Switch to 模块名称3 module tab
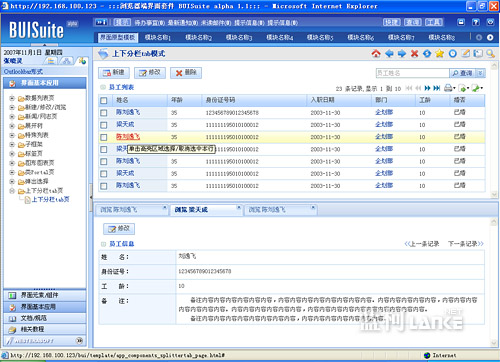 coord(239,37)
